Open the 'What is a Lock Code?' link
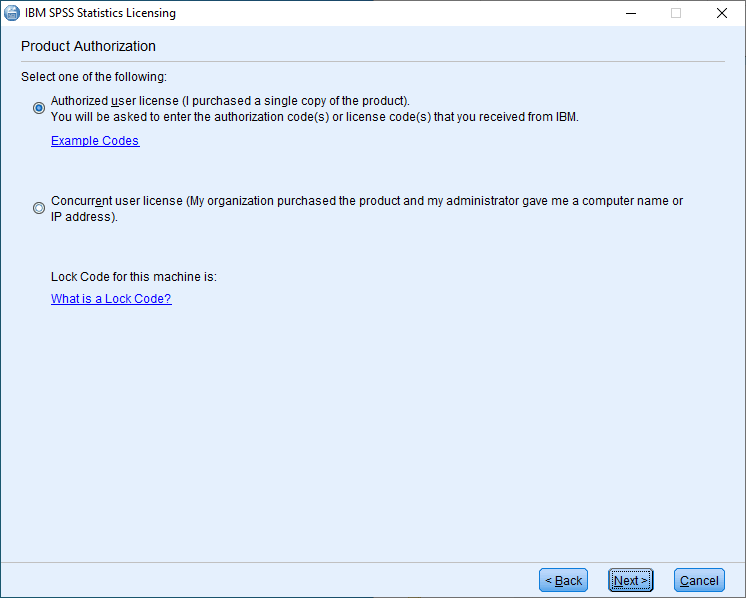This screenshot has width=746, height=598. (x=111, y=299)
